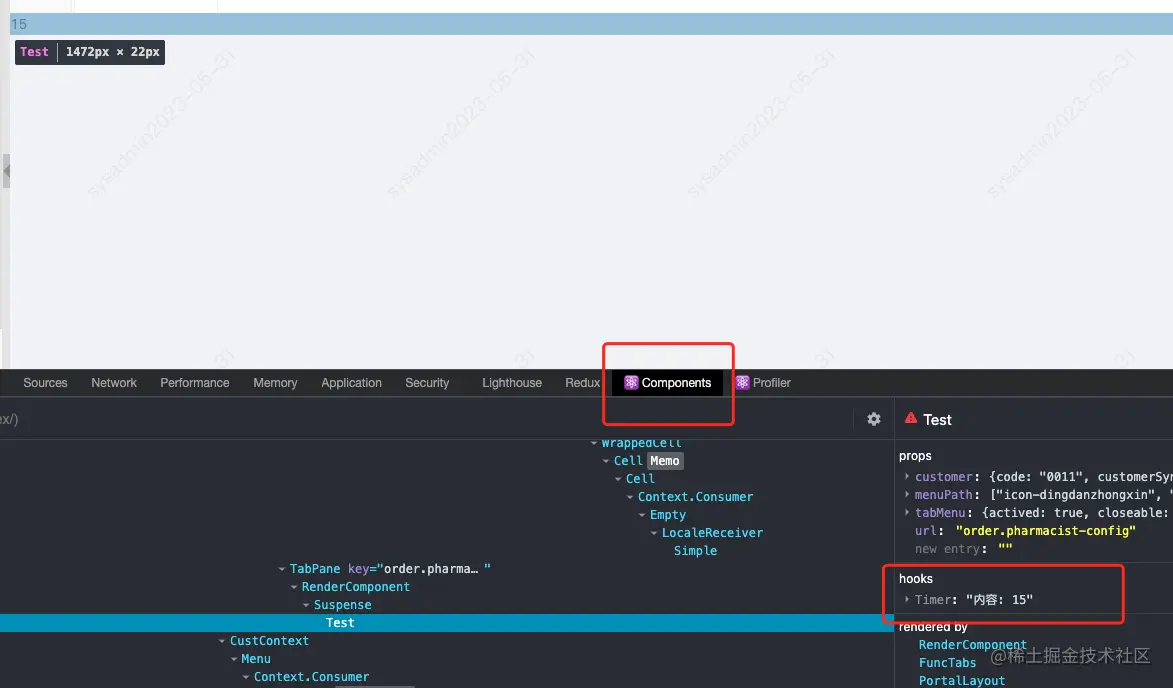Click the React icon on Components tab

(631, 383)
